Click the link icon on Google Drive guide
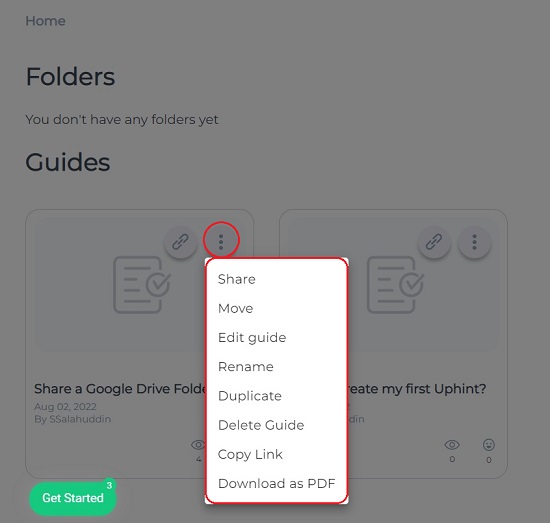Image resolution: width=550 pixels, height=523 pixels. [181, 242]
